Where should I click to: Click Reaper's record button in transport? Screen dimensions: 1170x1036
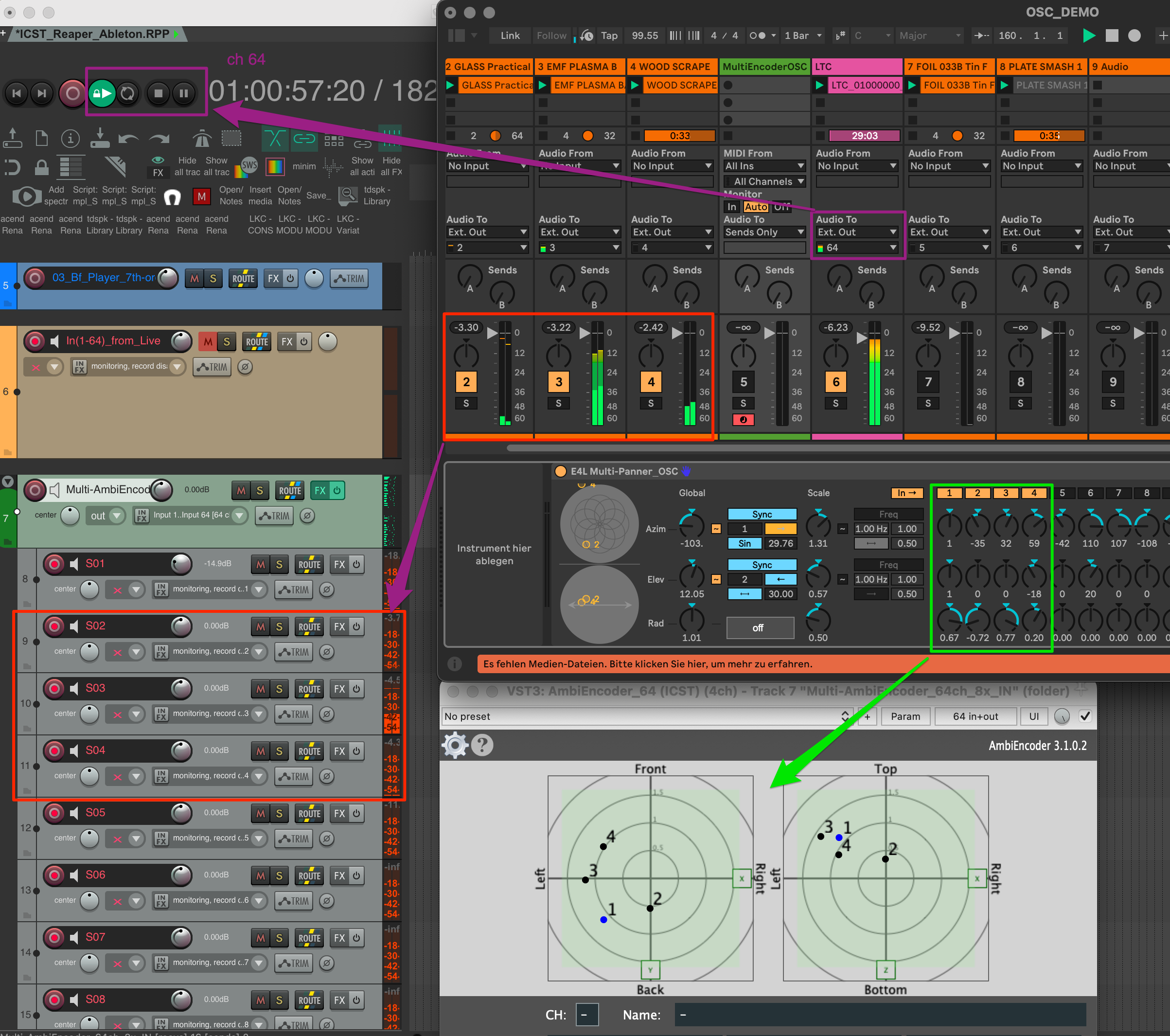click(x=72, y=93)
